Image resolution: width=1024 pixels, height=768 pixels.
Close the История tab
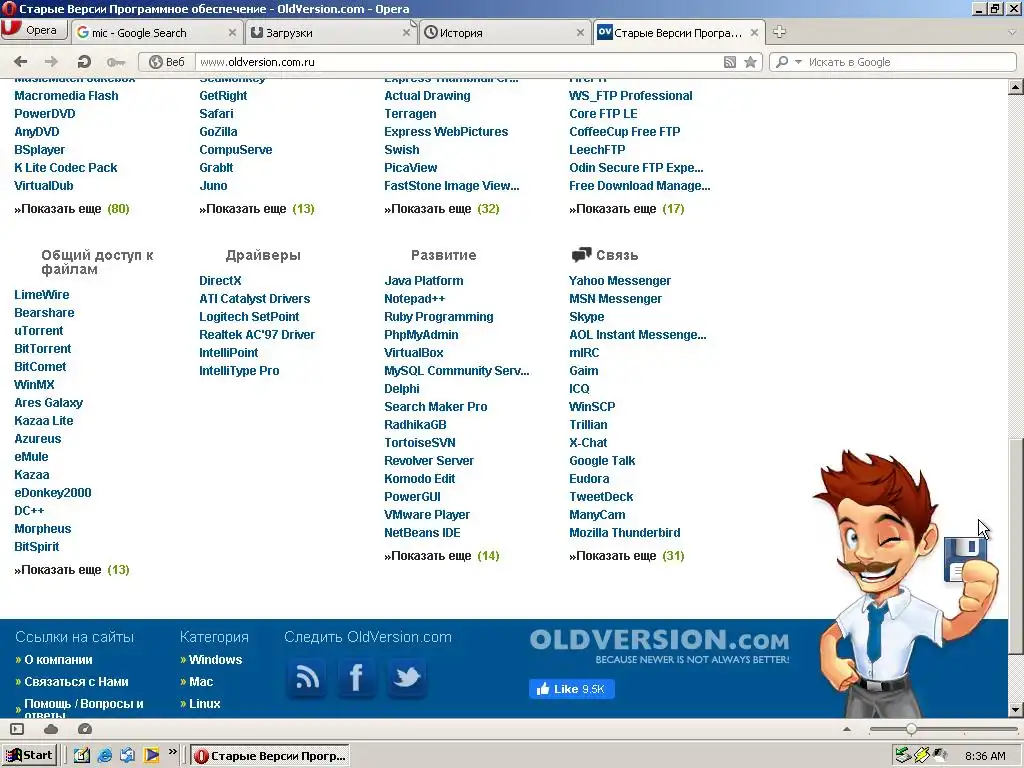[x=580, y=33]
